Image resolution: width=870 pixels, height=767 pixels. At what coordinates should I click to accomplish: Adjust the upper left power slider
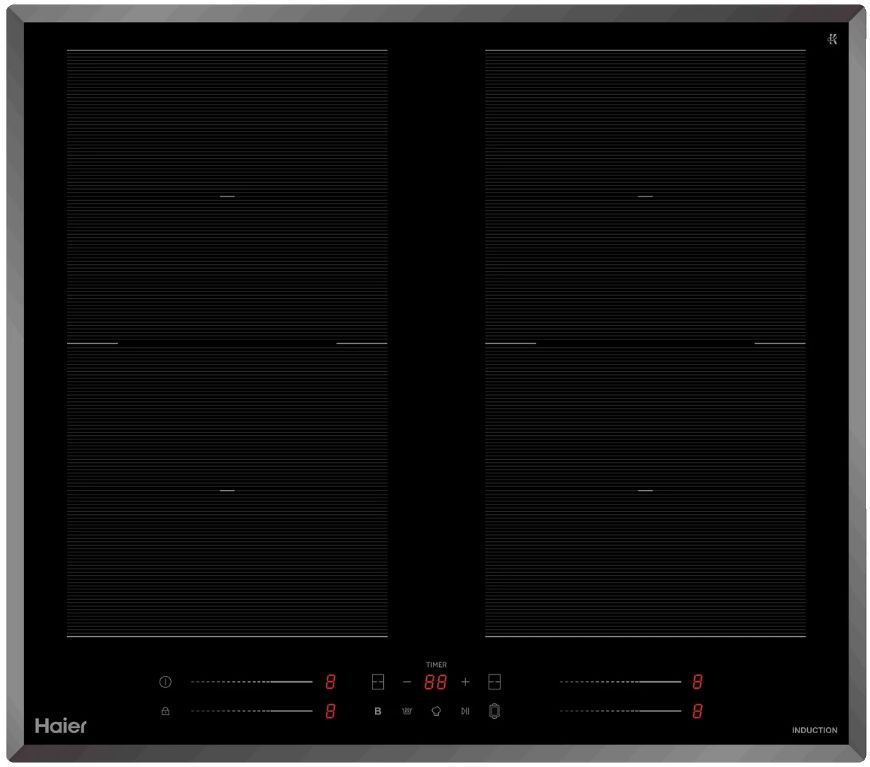point(251,682)
